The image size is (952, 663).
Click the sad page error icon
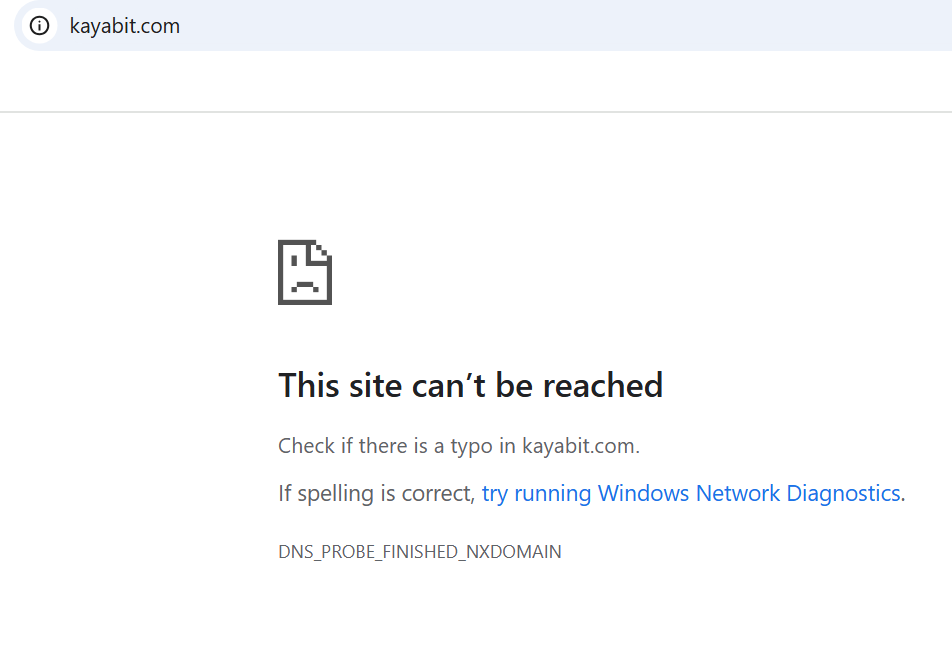click(x=305, y=272)
